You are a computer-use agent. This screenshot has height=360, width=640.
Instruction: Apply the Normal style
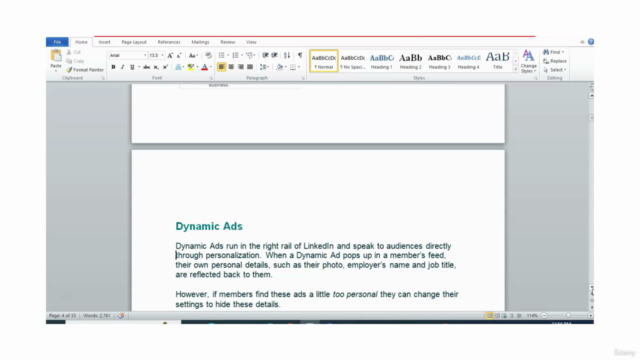click(324, 61)
